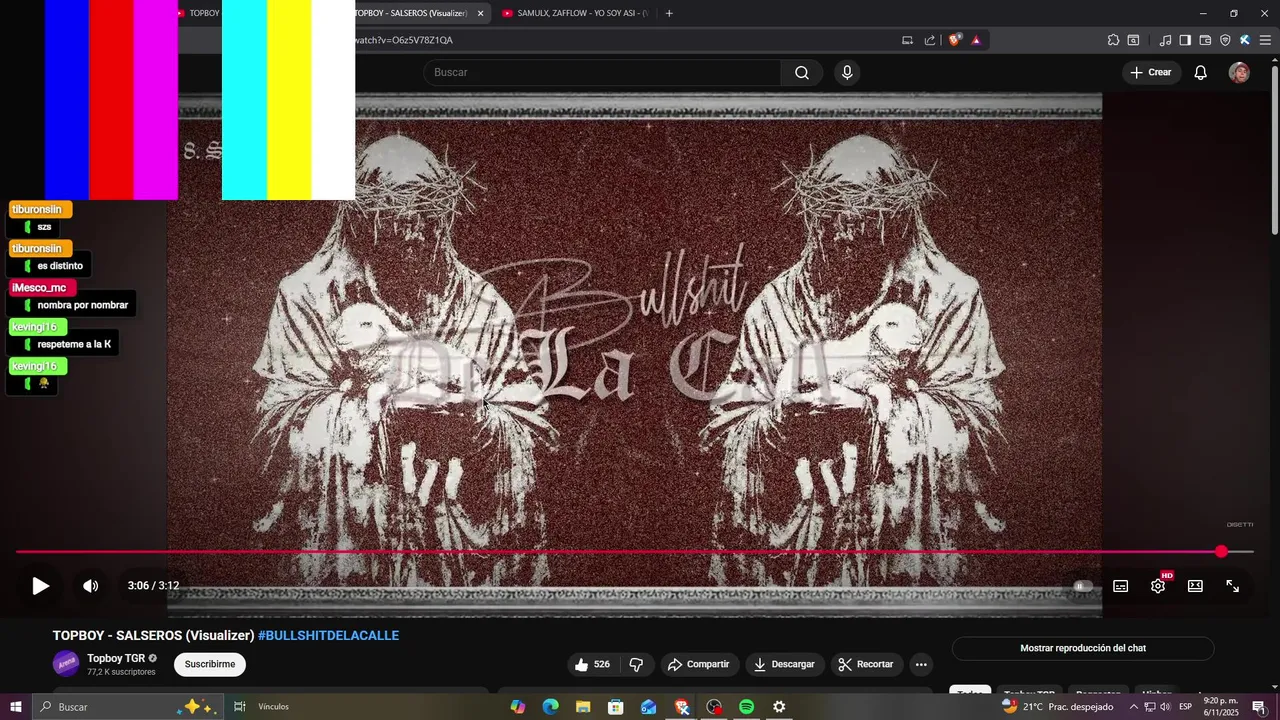The image size is (1280, 720).
Task: Play the paused YouTube video
Action: coord(40,586)
